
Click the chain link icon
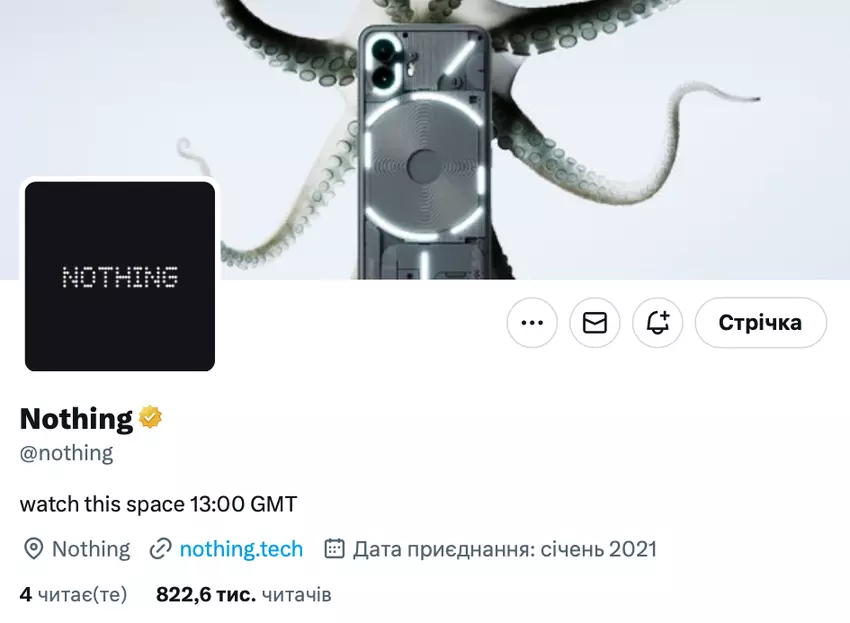(160, 549)
